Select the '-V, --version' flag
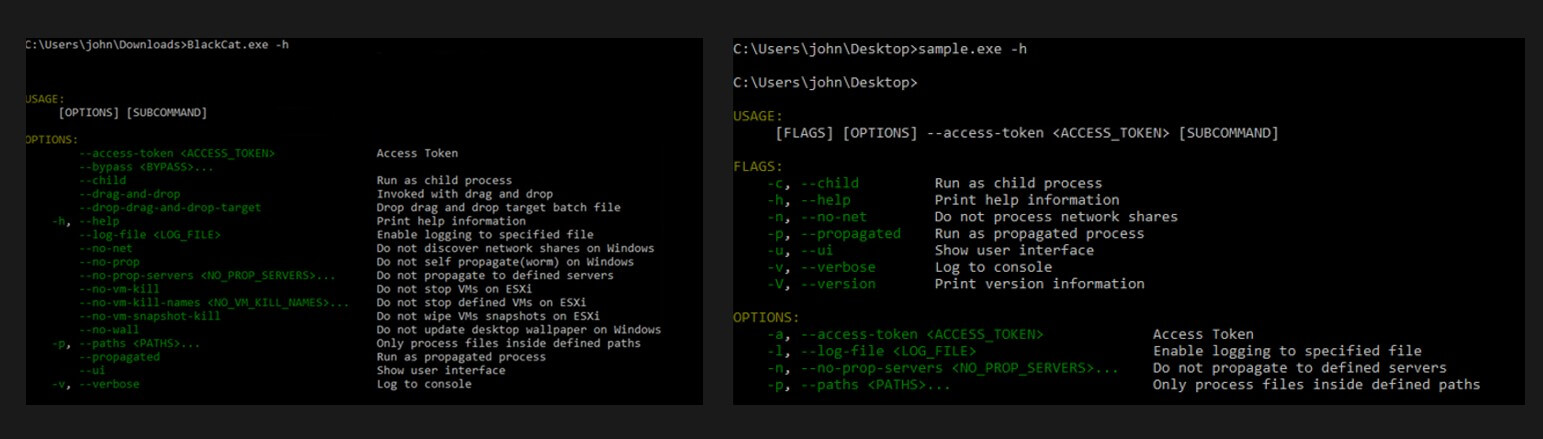Viewport: 1543px width, 439px height. click(821, 284)
